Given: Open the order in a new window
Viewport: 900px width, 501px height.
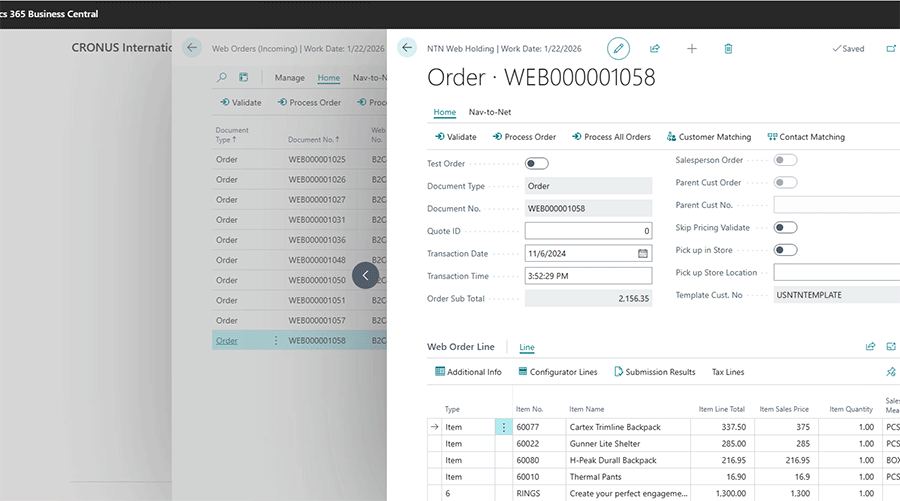Looking at the screenshot, I should (x=891, y=49).
